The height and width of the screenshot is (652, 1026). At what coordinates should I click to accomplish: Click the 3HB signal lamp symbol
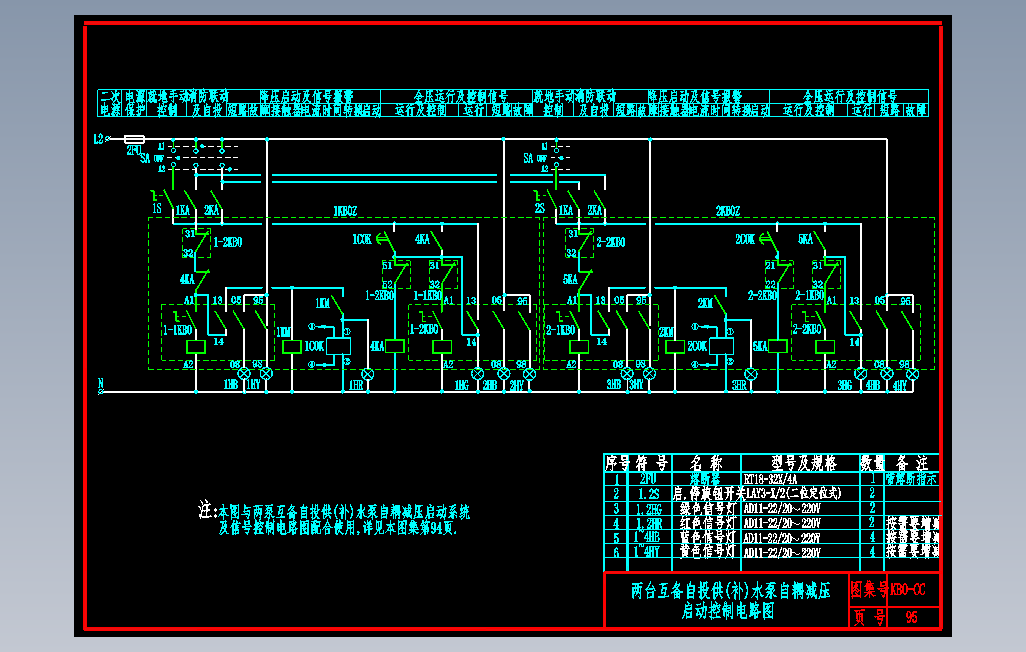pyautogui.click(x=627, y=374)
